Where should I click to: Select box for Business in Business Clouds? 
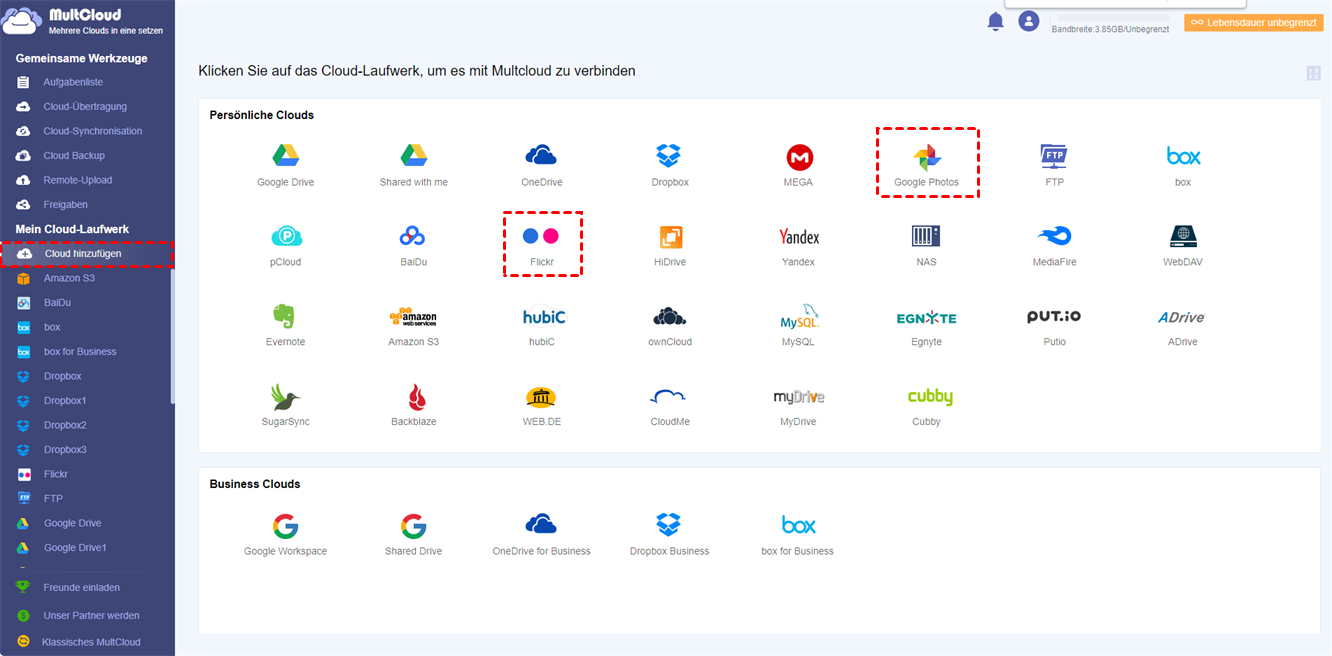[x=799, y=525]
